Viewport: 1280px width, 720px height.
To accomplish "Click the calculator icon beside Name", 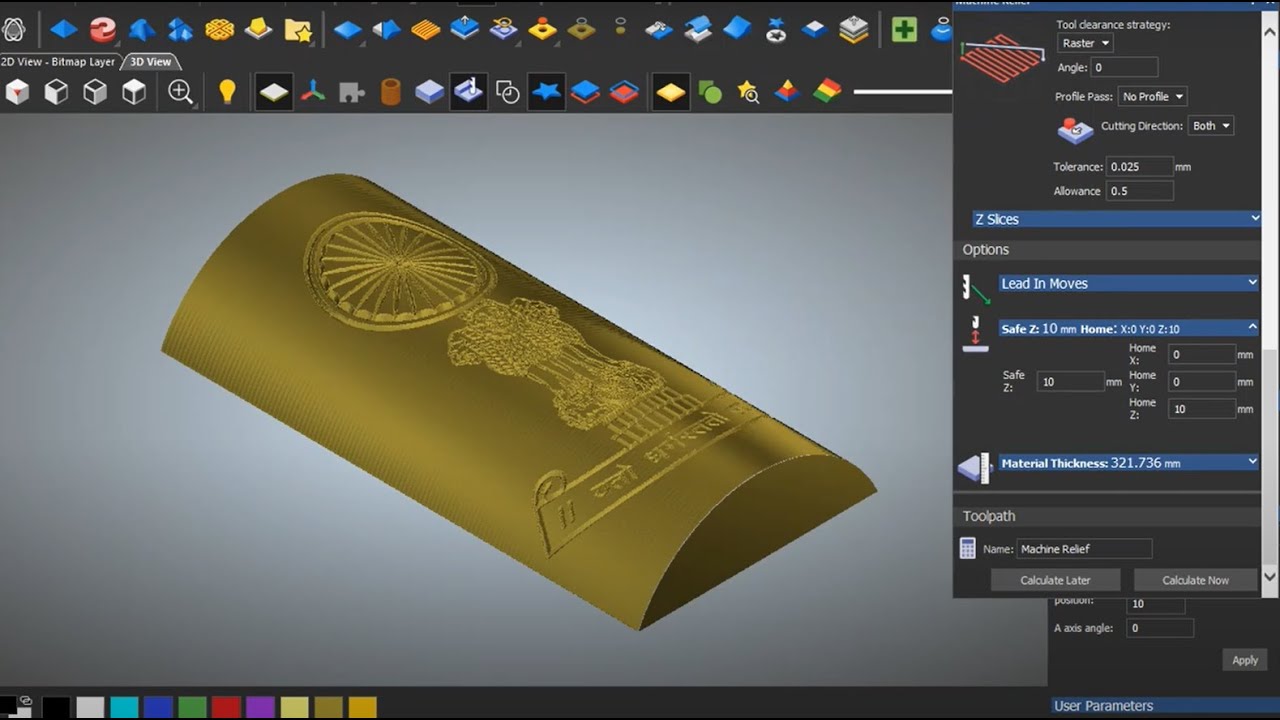I will point(967,548).
